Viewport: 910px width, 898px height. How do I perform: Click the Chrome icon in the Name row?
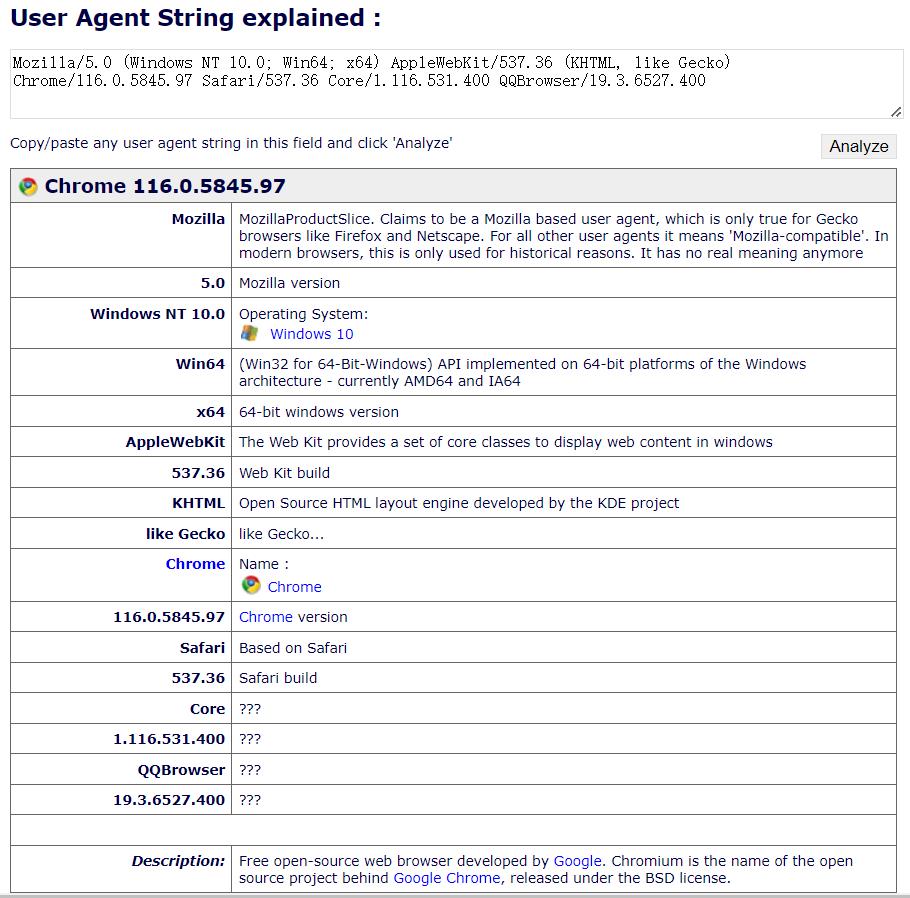tap(251, 585)
